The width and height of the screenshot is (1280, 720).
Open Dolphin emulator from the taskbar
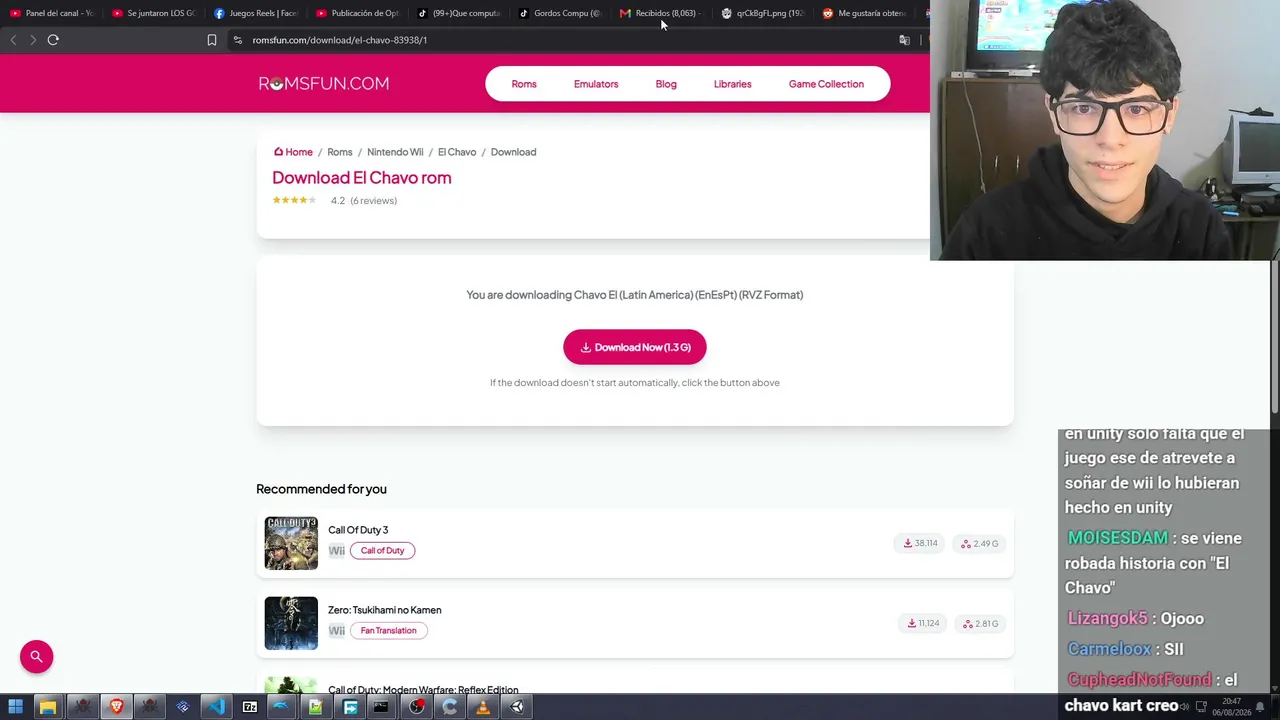click(282, 707)
